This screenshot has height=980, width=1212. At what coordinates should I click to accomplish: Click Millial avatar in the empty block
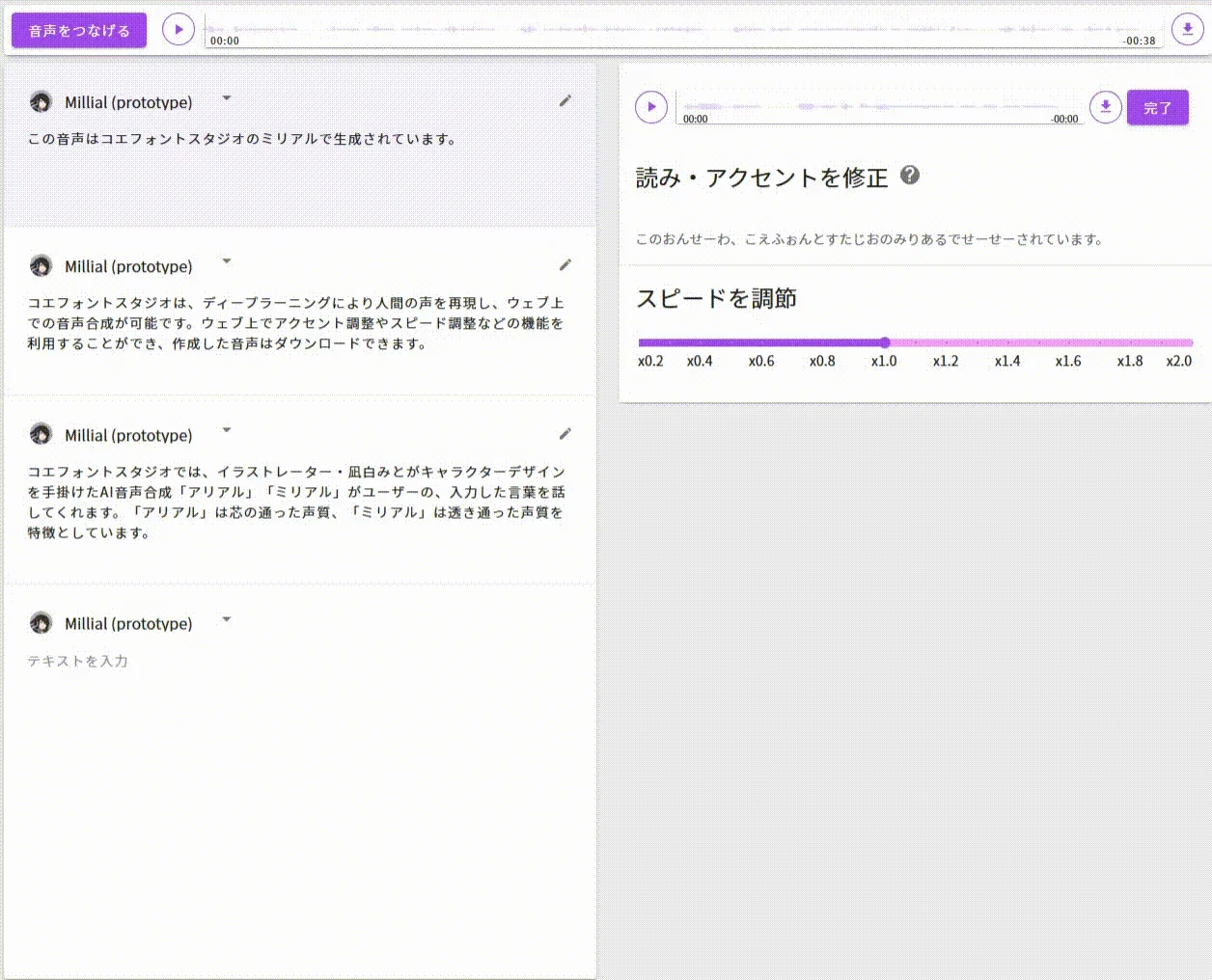point(41,623)
